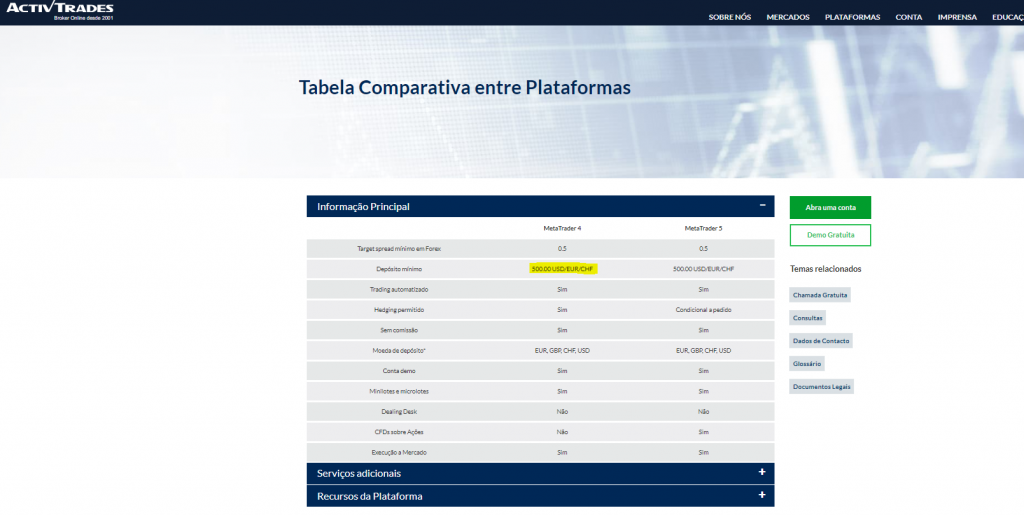Click the Abra uma conta button
Image resolution: width=1024 pixels, height=515 pixels.
point(830,208)
